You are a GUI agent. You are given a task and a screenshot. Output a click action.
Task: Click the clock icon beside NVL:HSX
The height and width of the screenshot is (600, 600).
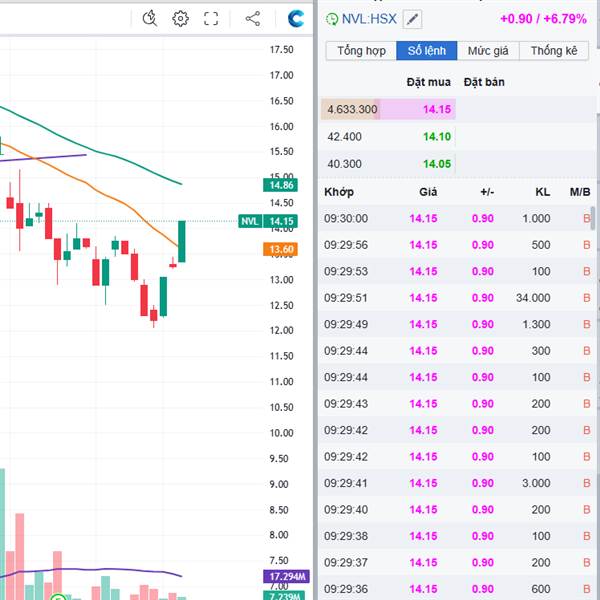click(332, 19)
